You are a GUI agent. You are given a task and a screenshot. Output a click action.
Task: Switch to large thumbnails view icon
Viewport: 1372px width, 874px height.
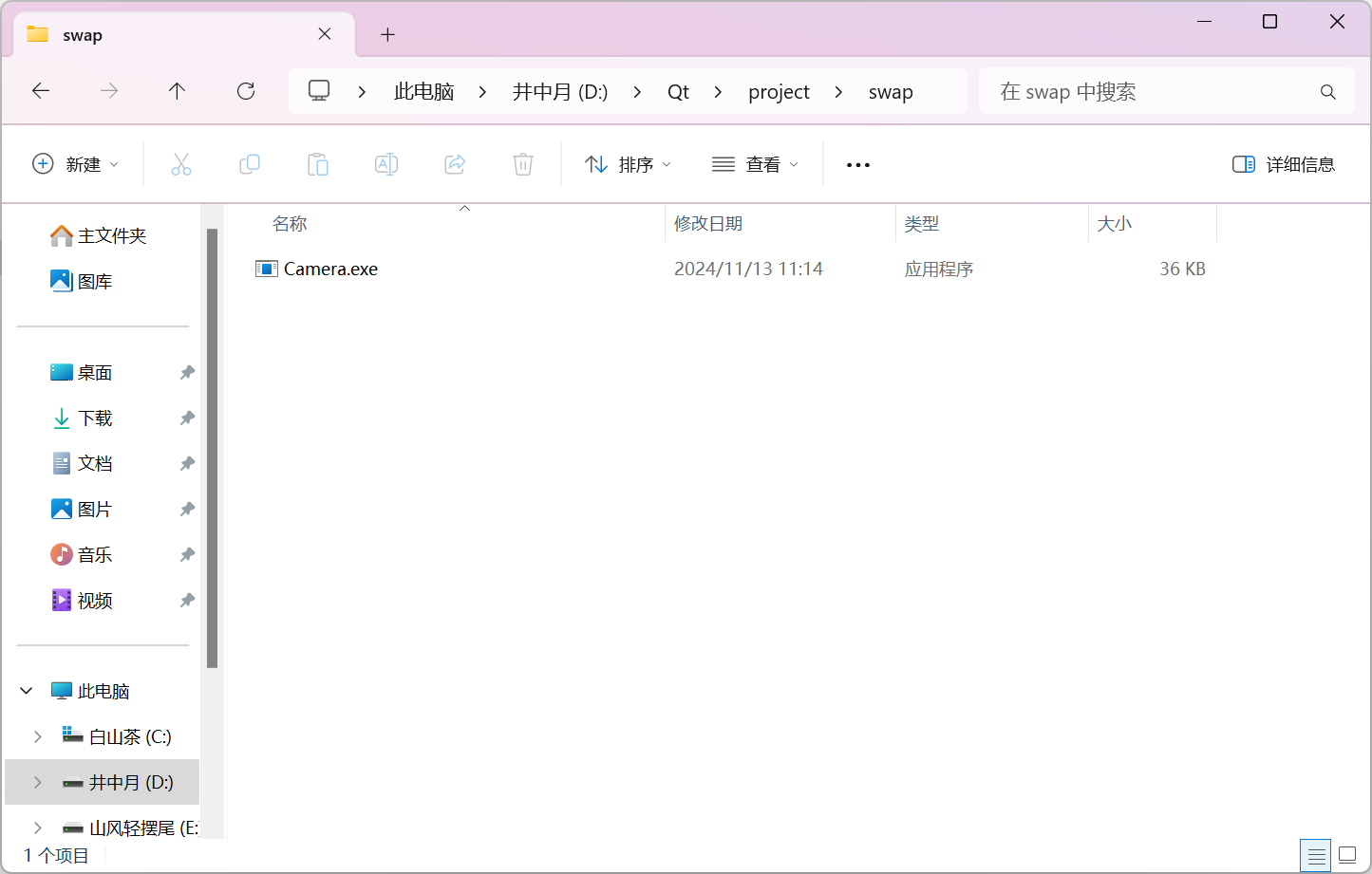pyautogui.click(x=1347, y=855)
